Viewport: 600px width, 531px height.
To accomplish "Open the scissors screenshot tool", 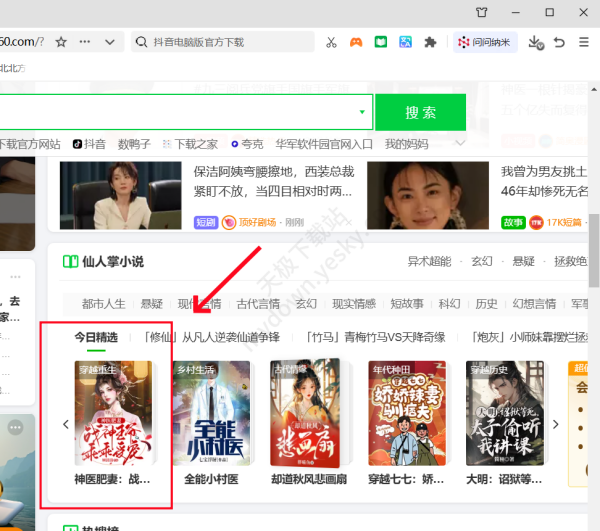I will [331, 42].
